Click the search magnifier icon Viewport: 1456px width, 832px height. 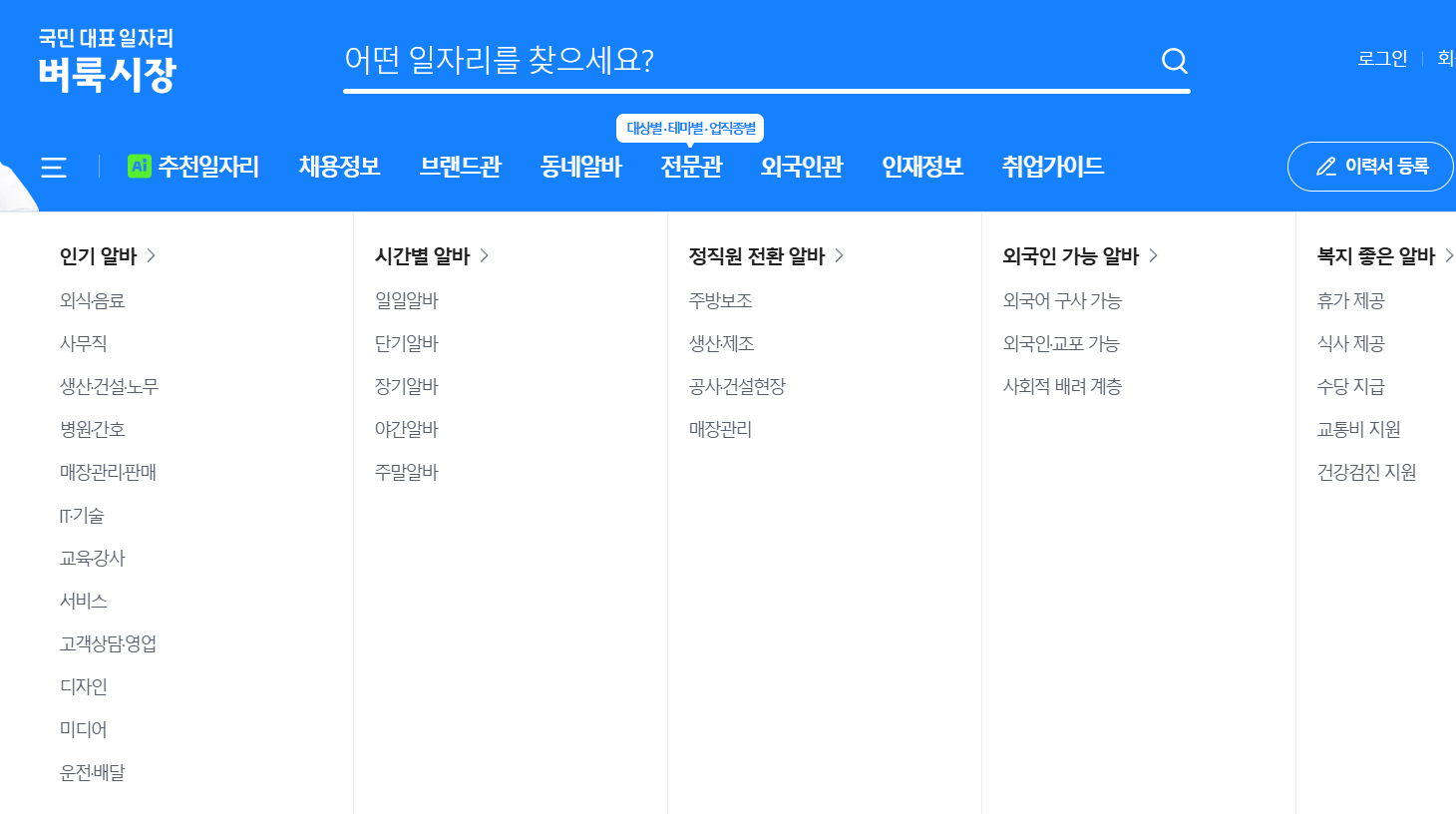point(1173,61)
